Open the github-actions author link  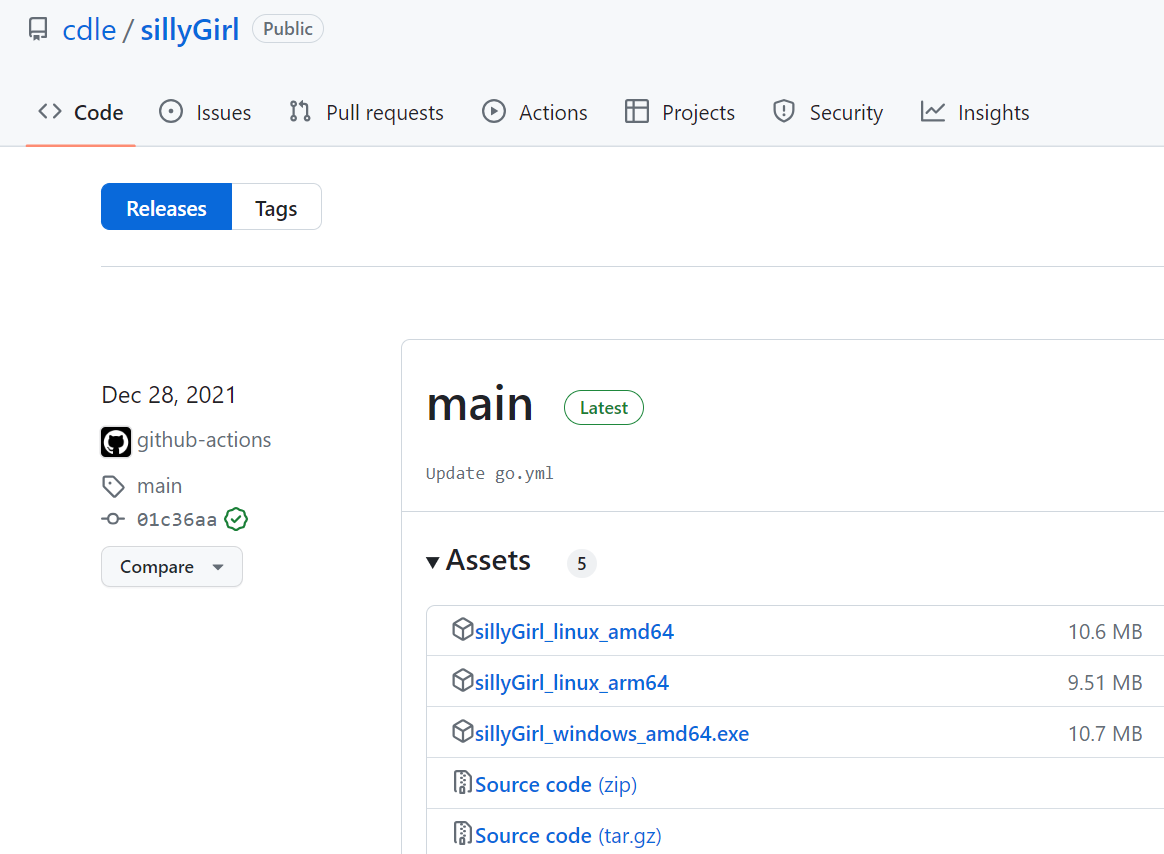click(204, 440)
